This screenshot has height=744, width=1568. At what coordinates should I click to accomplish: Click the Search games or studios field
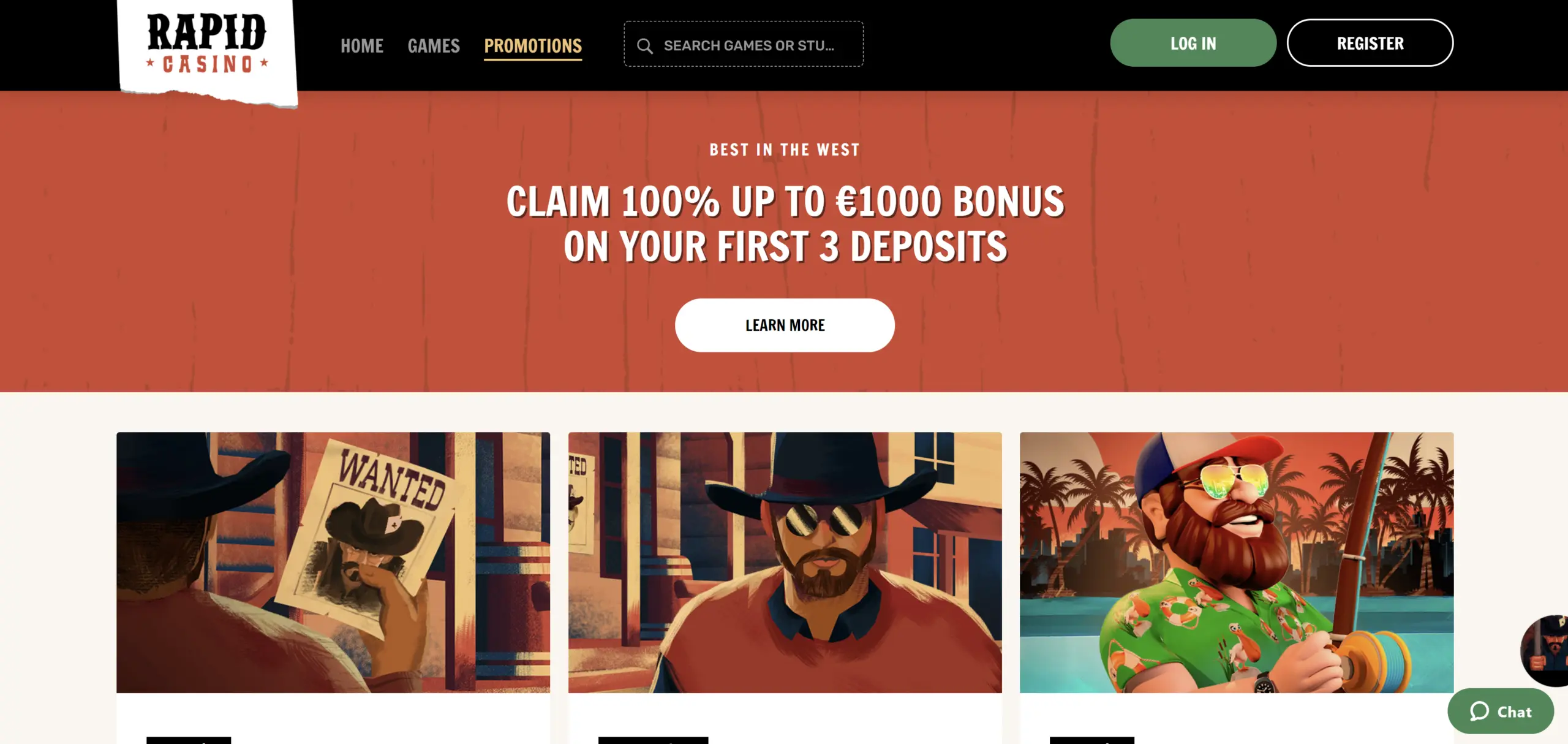tap(744, 44)
